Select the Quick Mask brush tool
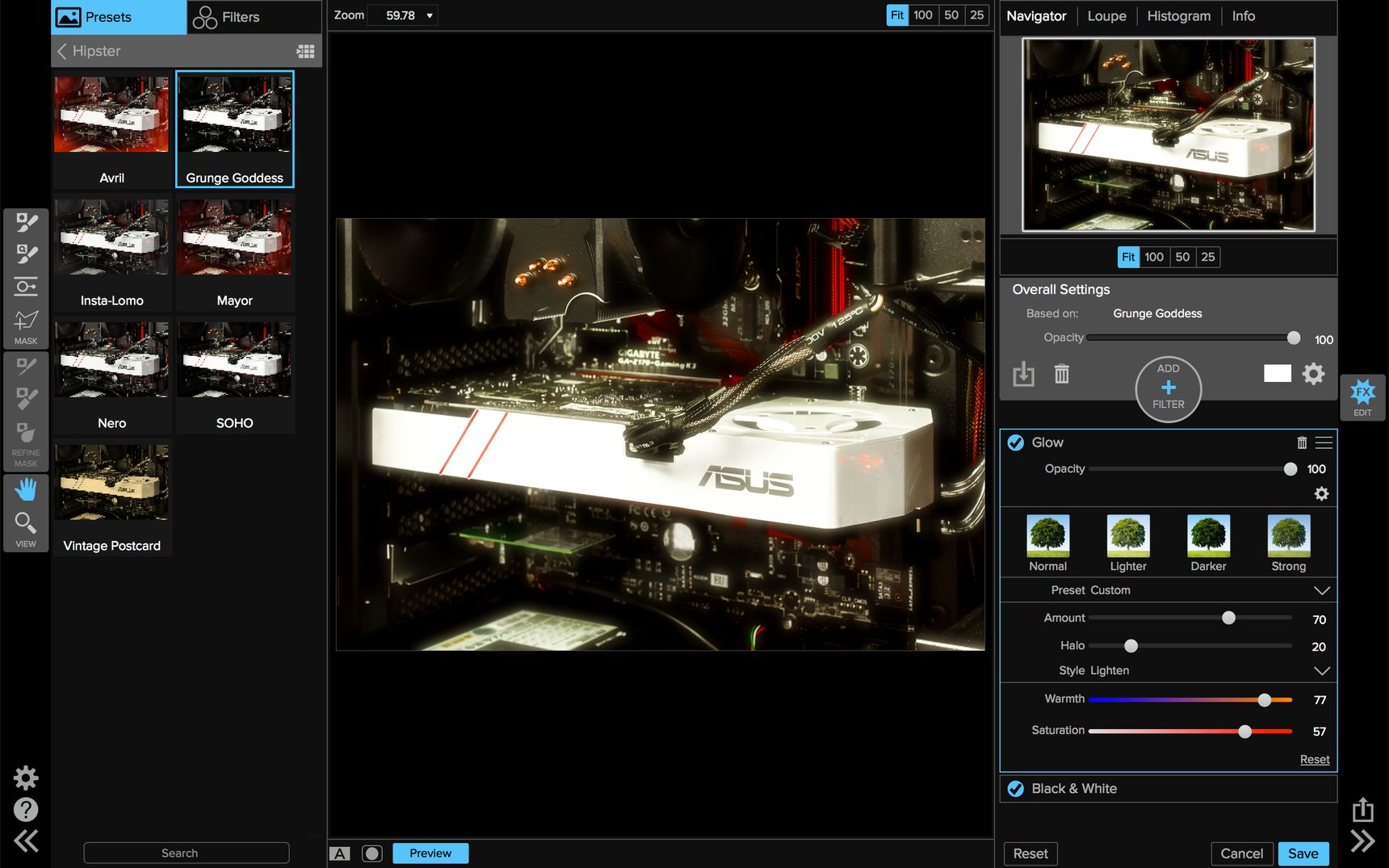The width and height of the screenshot is (1389, 868). point(26,254)
